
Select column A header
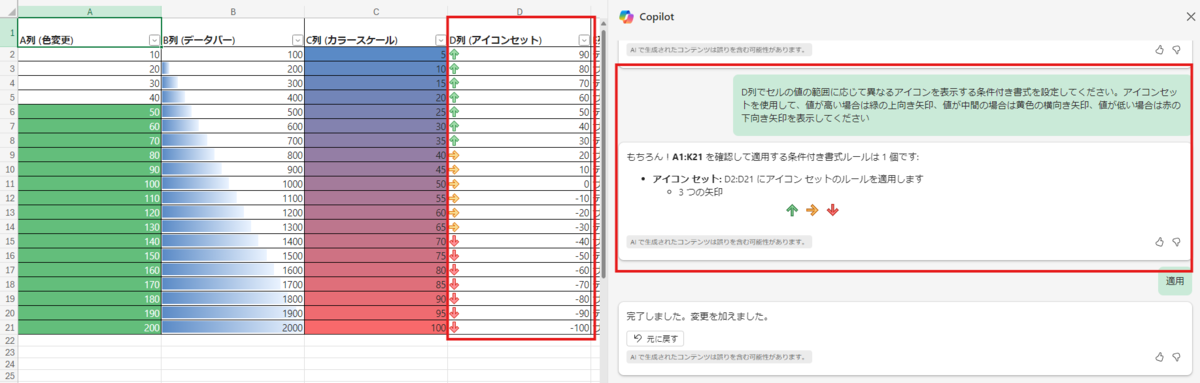pos(90,11)
